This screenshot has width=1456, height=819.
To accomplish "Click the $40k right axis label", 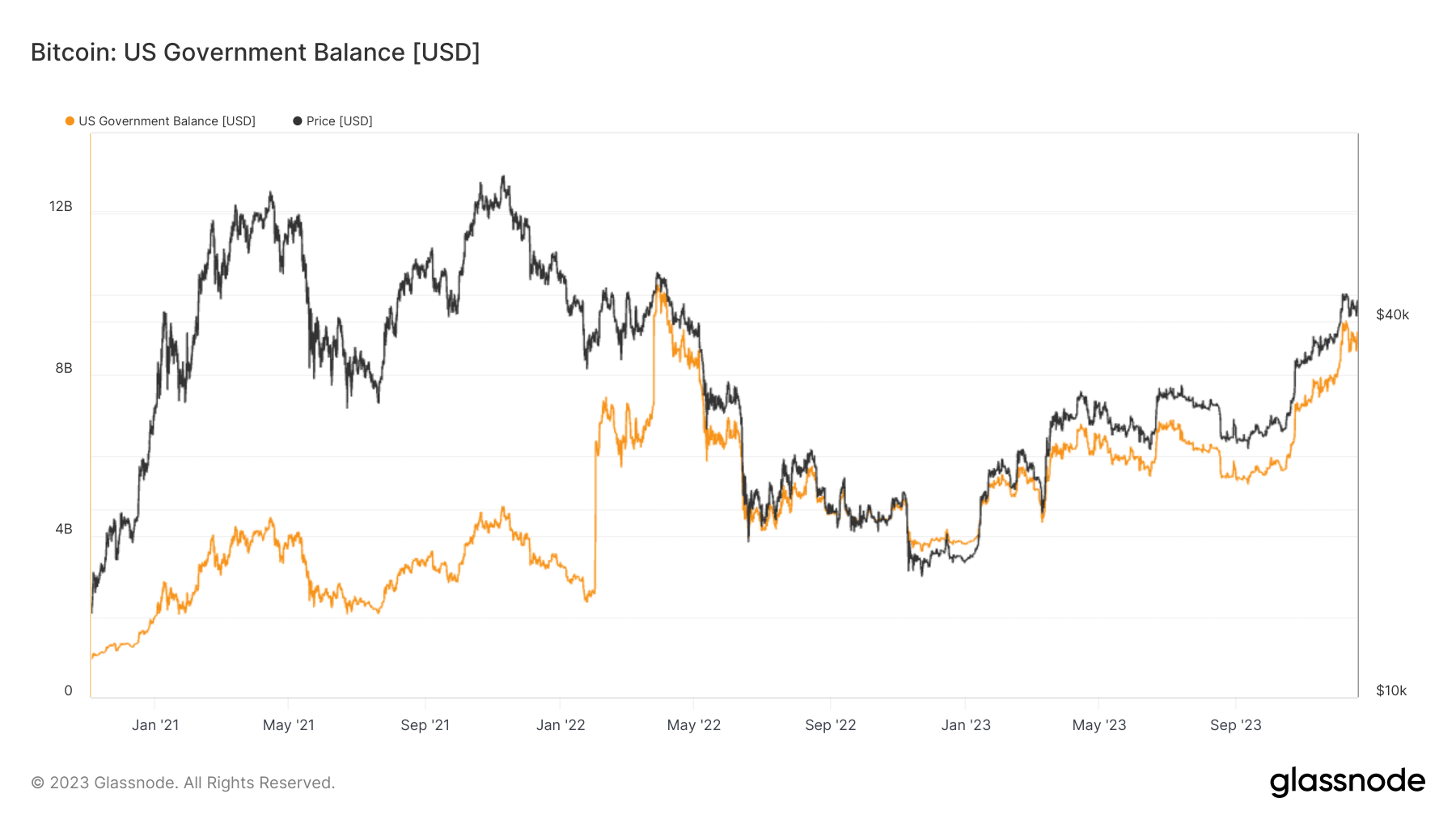I will (x=1392, y=315).
